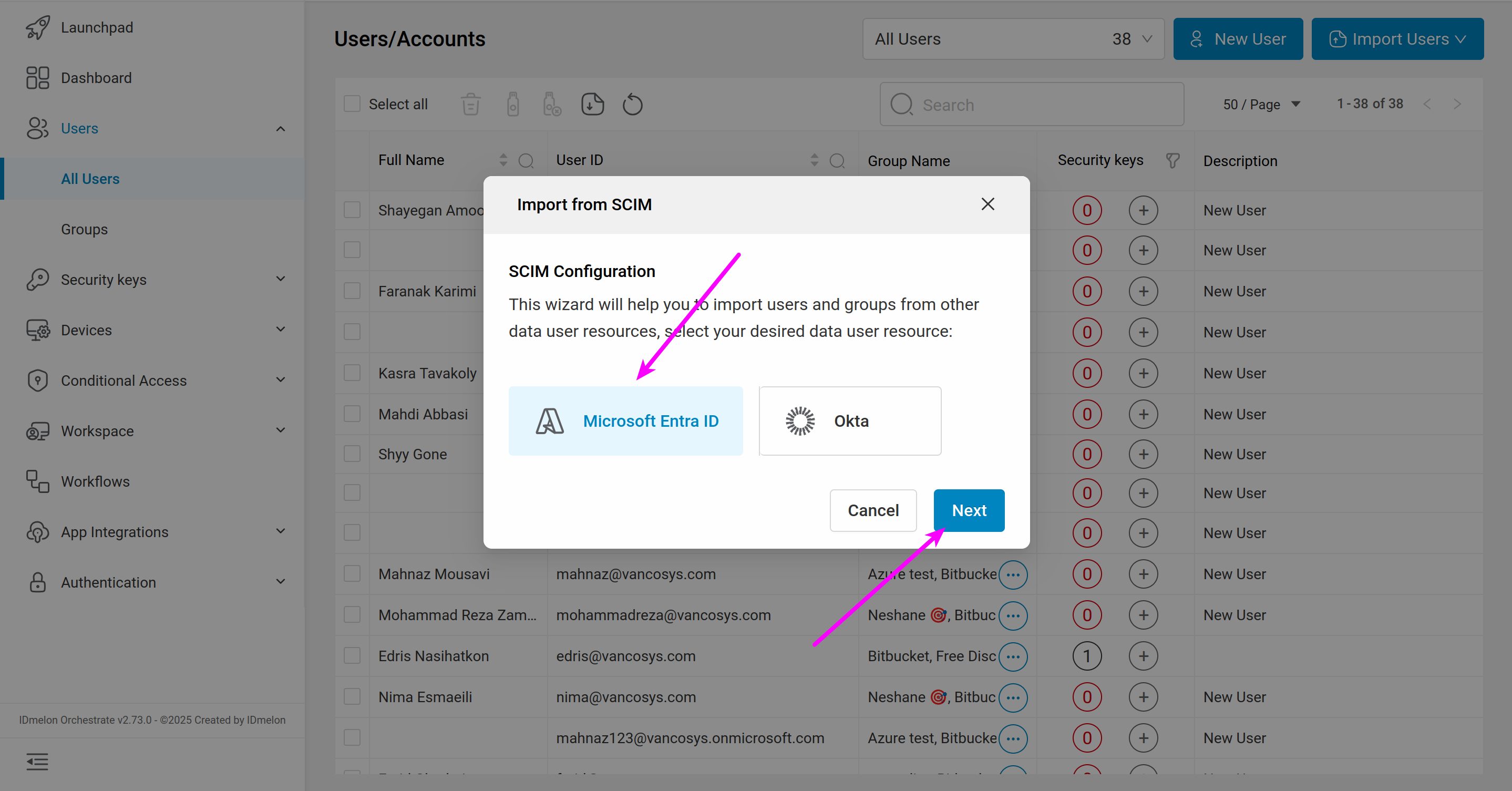The width and height of the screenshot is (1512, 791).
Task: Select the Okta option
Action: (x=850, y=421)
